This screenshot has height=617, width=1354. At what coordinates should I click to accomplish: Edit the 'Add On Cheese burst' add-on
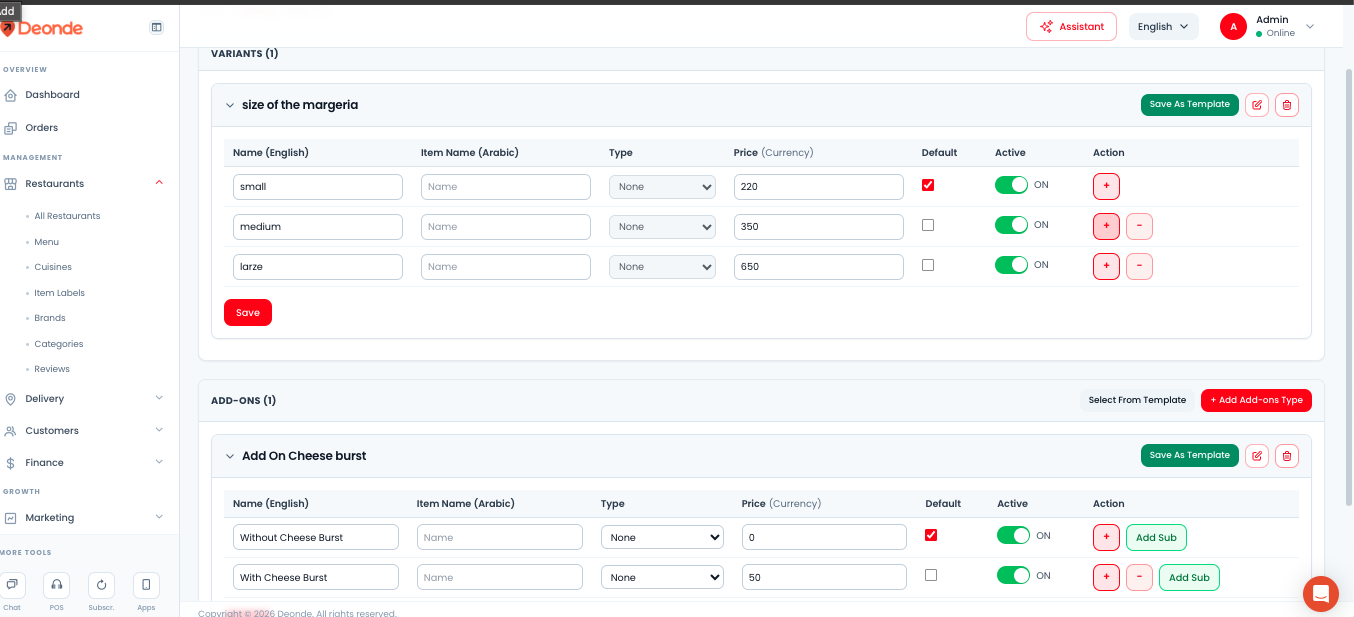tap(1257, 456)
